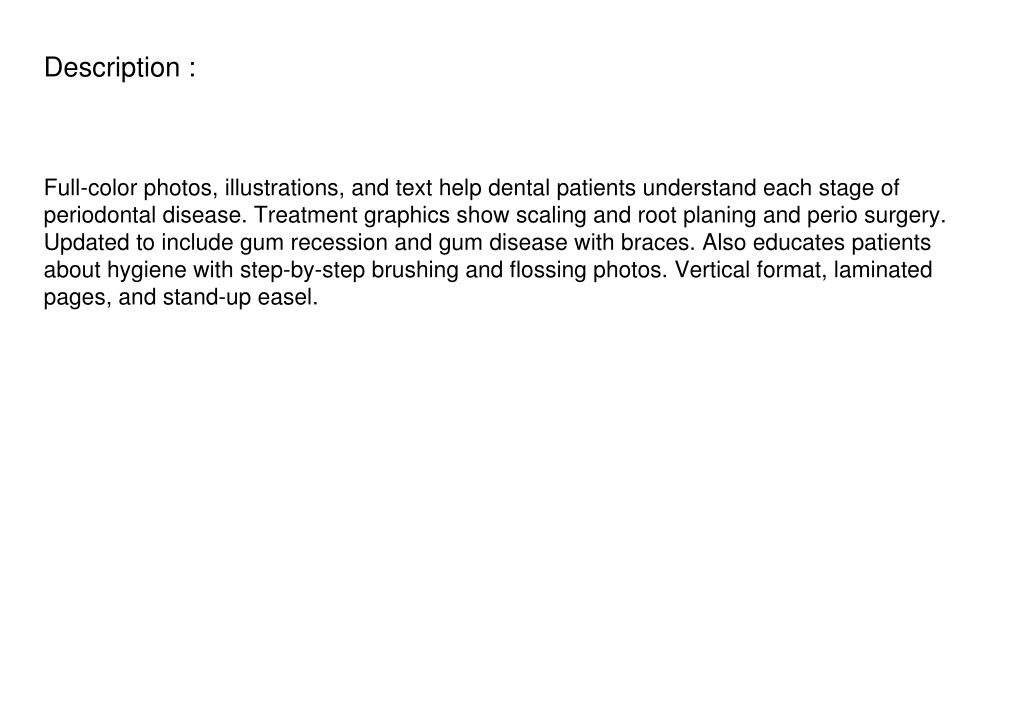Place cursor on the word 'illustrations'
Image resolution: width=1024 pixels, height=723 pixels.
click(x=281, y=188)
